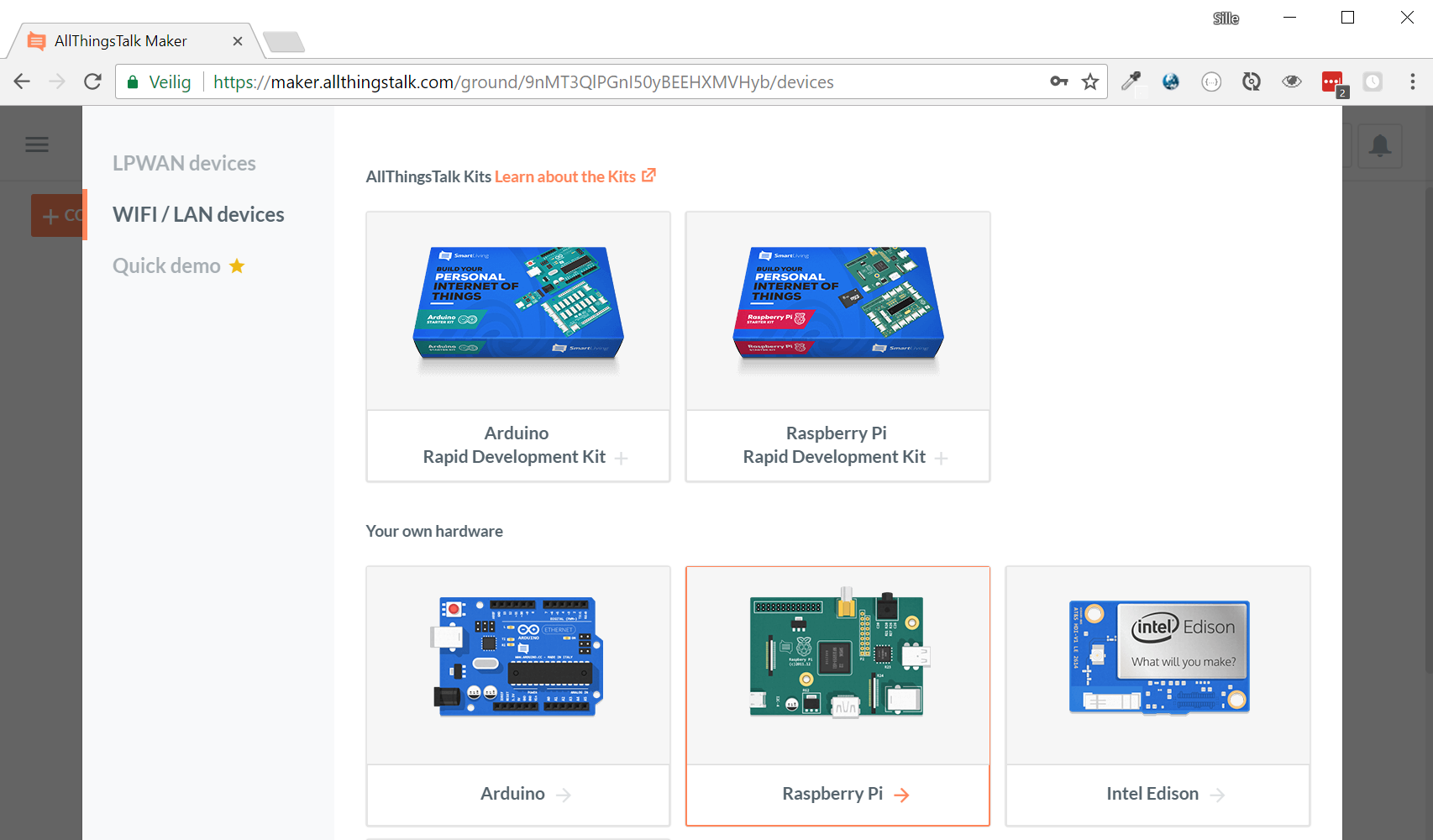This screenshot has width=1433, height=840.
Task: Click the arrow next to Arduino hardware
Action: pos(564,795)
